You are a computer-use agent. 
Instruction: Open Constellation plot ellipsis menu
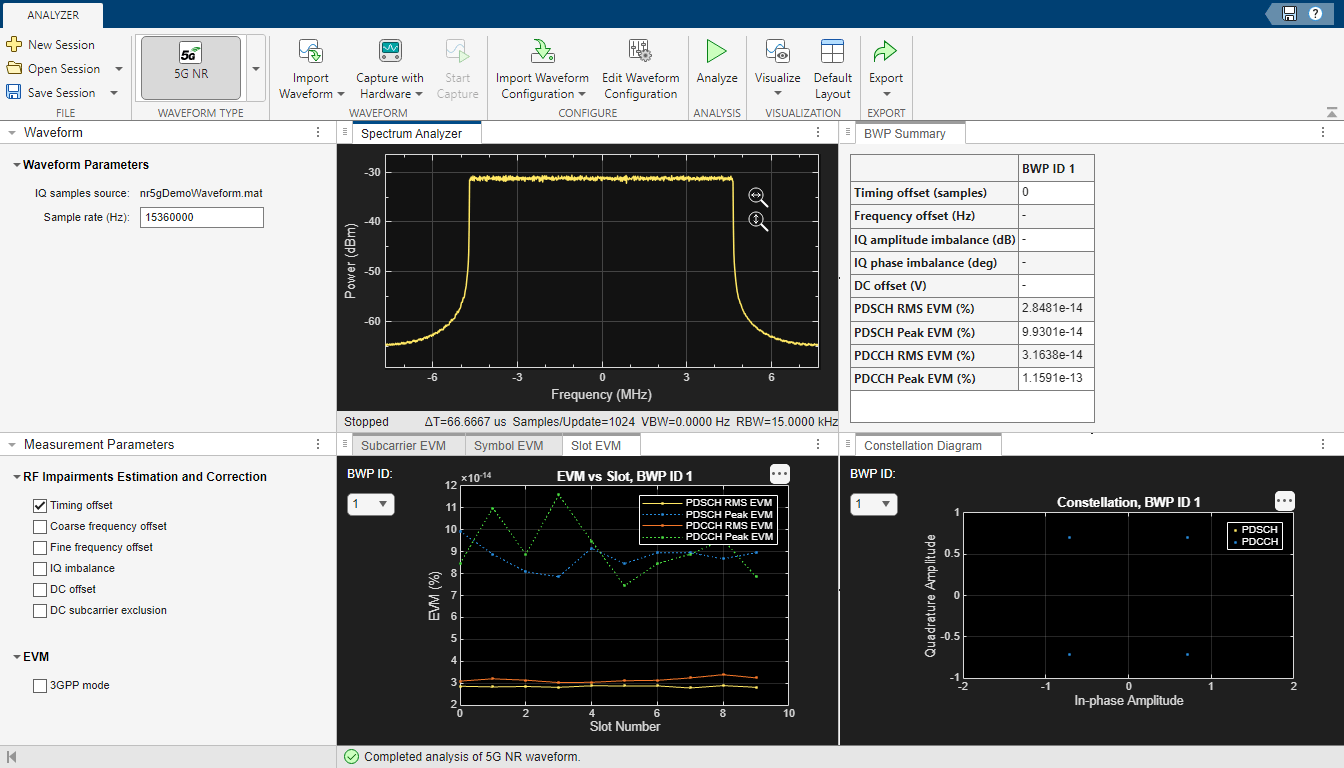coord(1285,501)
